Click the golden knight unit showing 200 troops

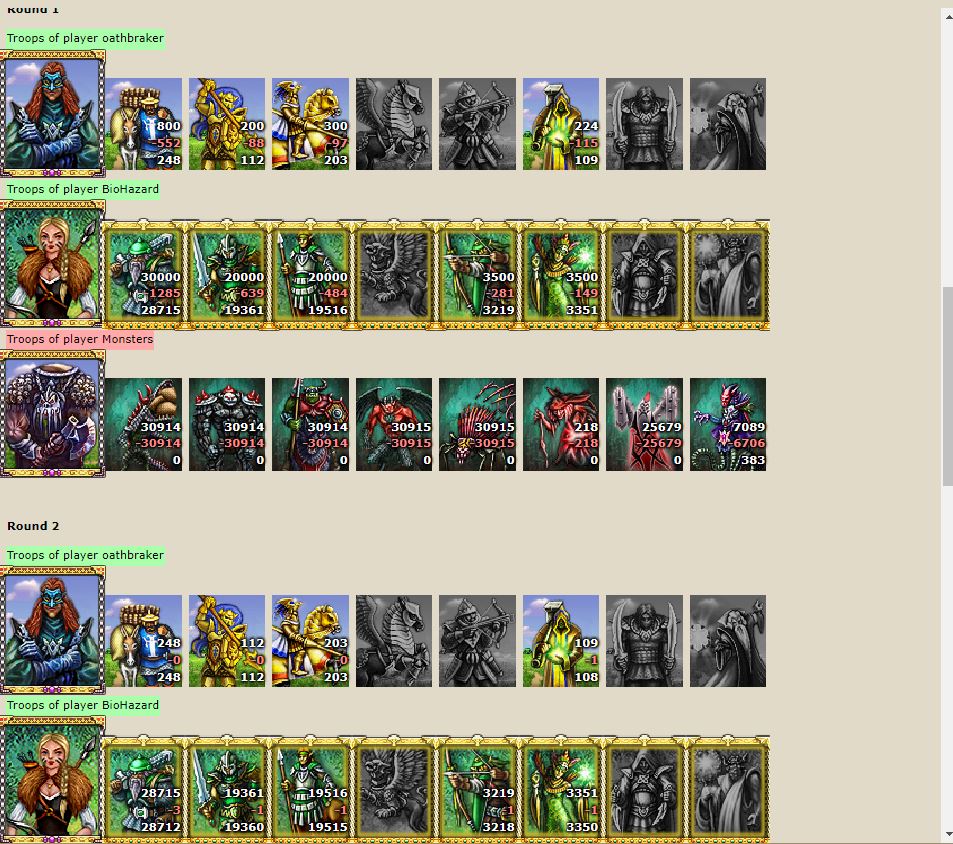pyautogui.click(x=227, y=124)
